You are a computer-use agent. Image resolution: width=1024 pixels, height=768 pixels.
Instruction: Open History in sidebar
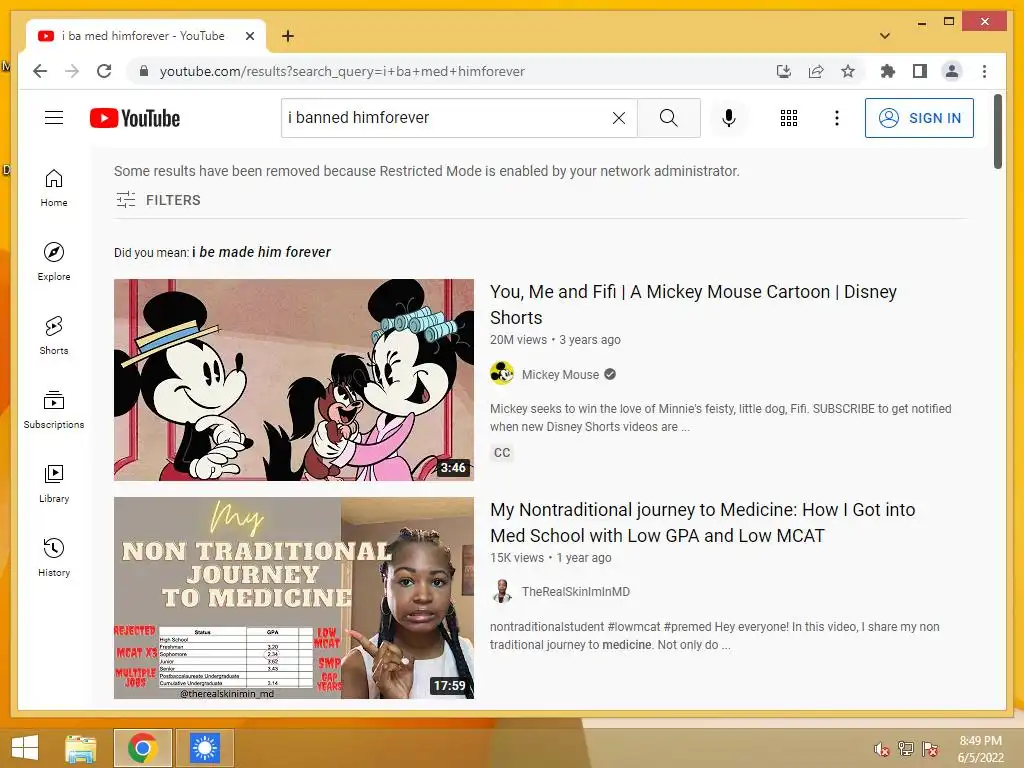tap(54, 557)
